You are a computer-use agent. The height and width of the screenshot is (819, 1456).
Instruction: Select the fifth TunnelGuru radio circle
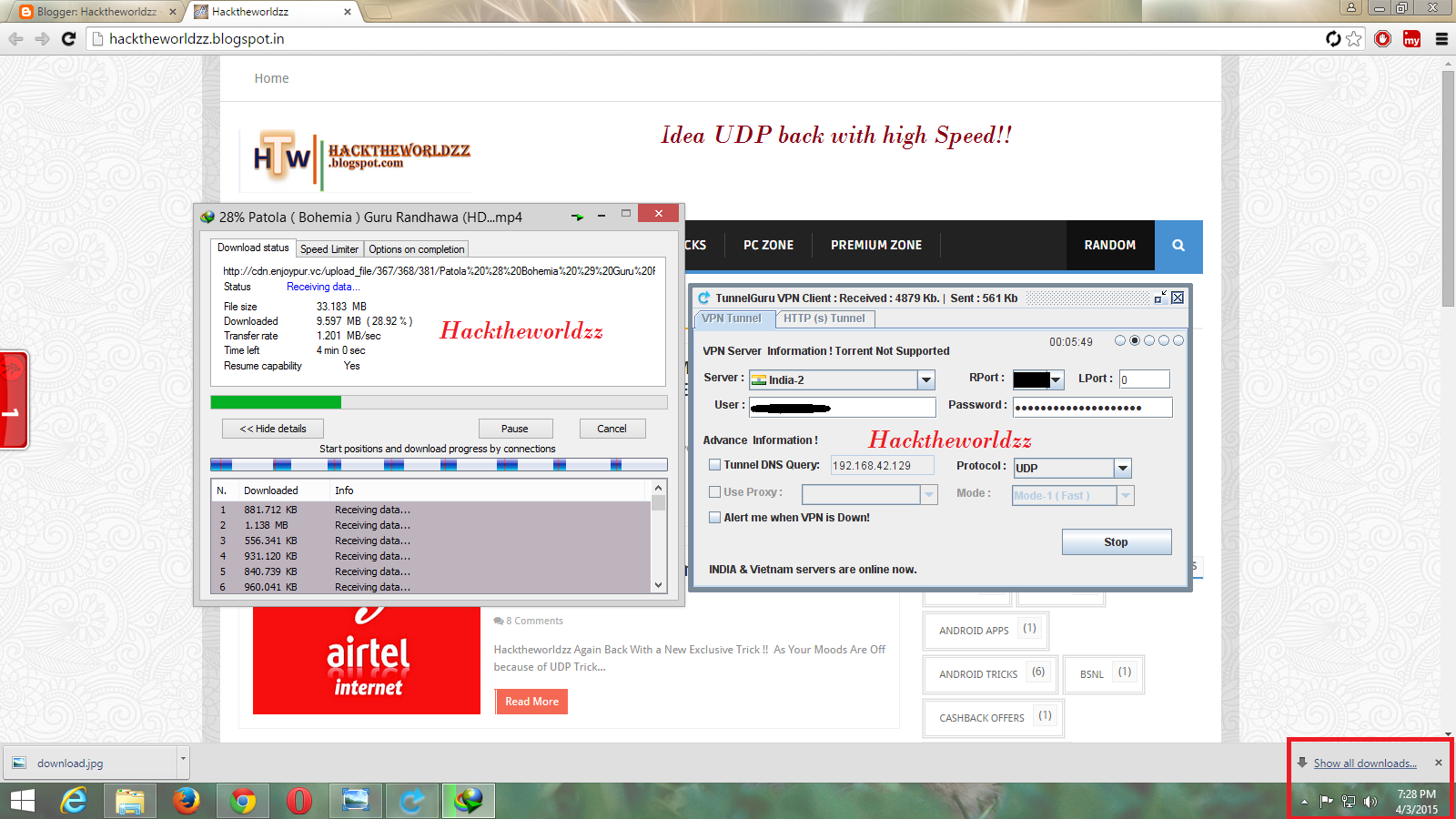point(1178,340)
